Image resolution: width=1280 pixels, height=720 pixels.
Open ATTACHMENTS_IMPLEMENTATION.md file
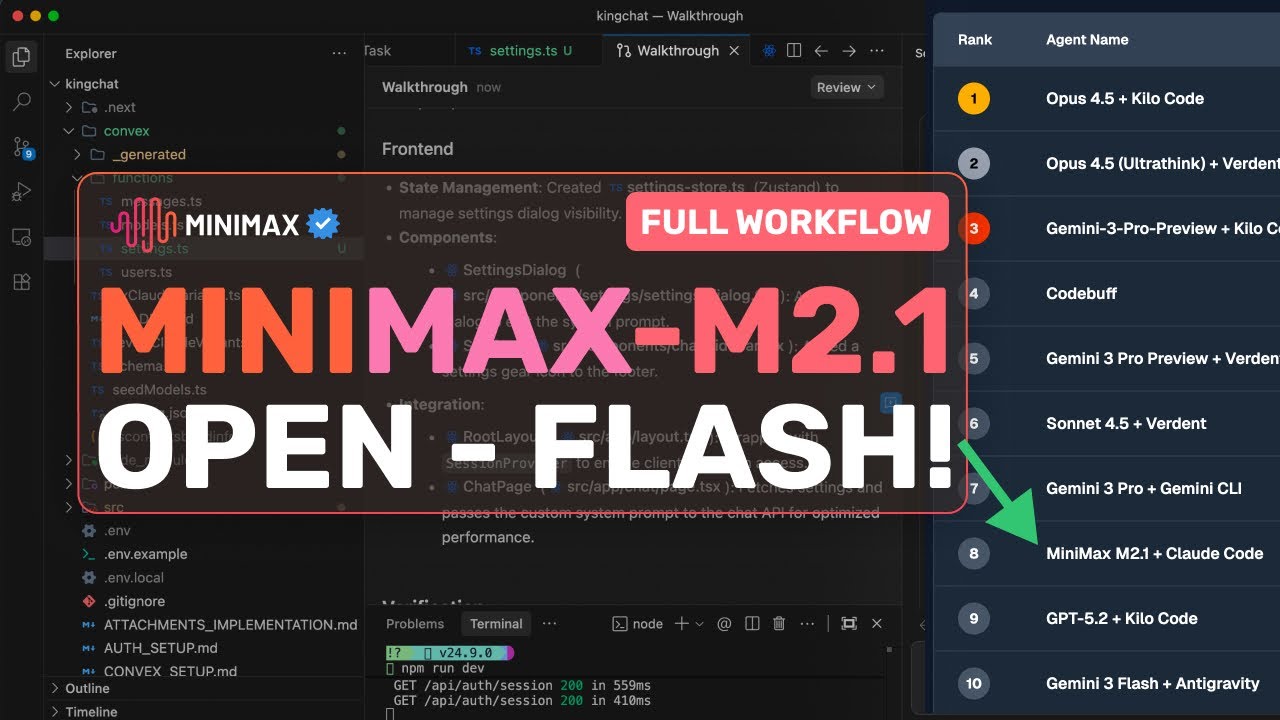point(230,624)
